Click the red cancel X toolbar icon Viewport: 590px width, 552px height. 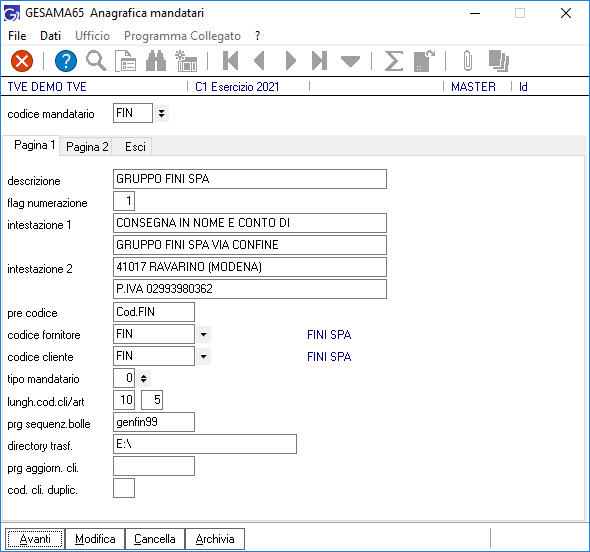22,61
